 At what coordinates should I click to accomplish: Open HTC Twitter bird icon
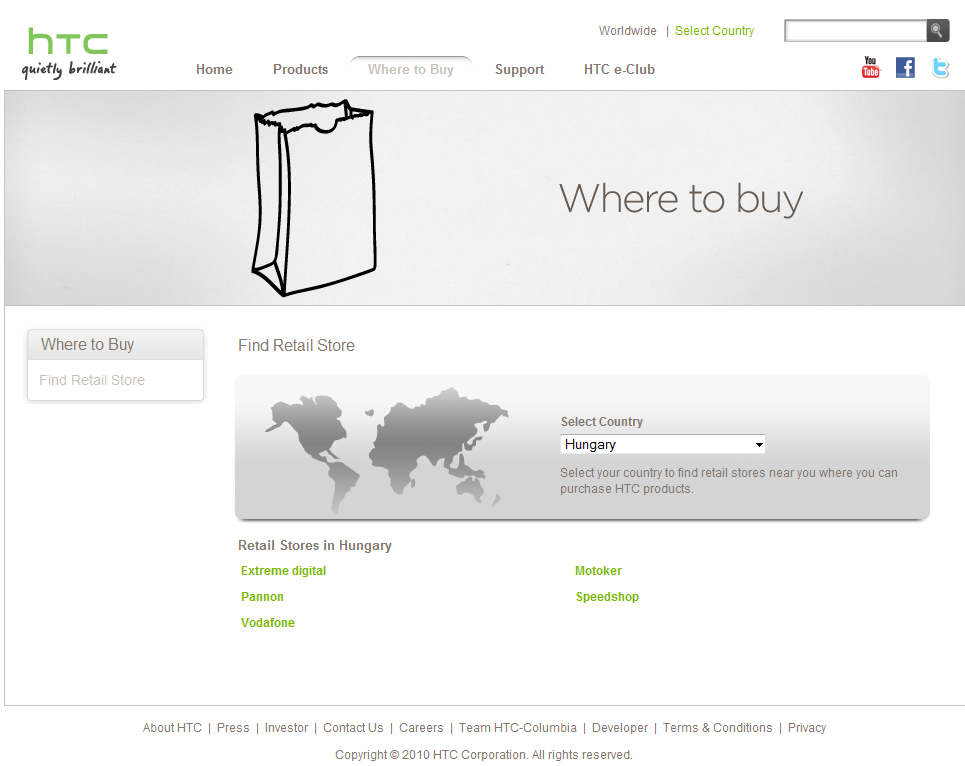coord(940,67)
